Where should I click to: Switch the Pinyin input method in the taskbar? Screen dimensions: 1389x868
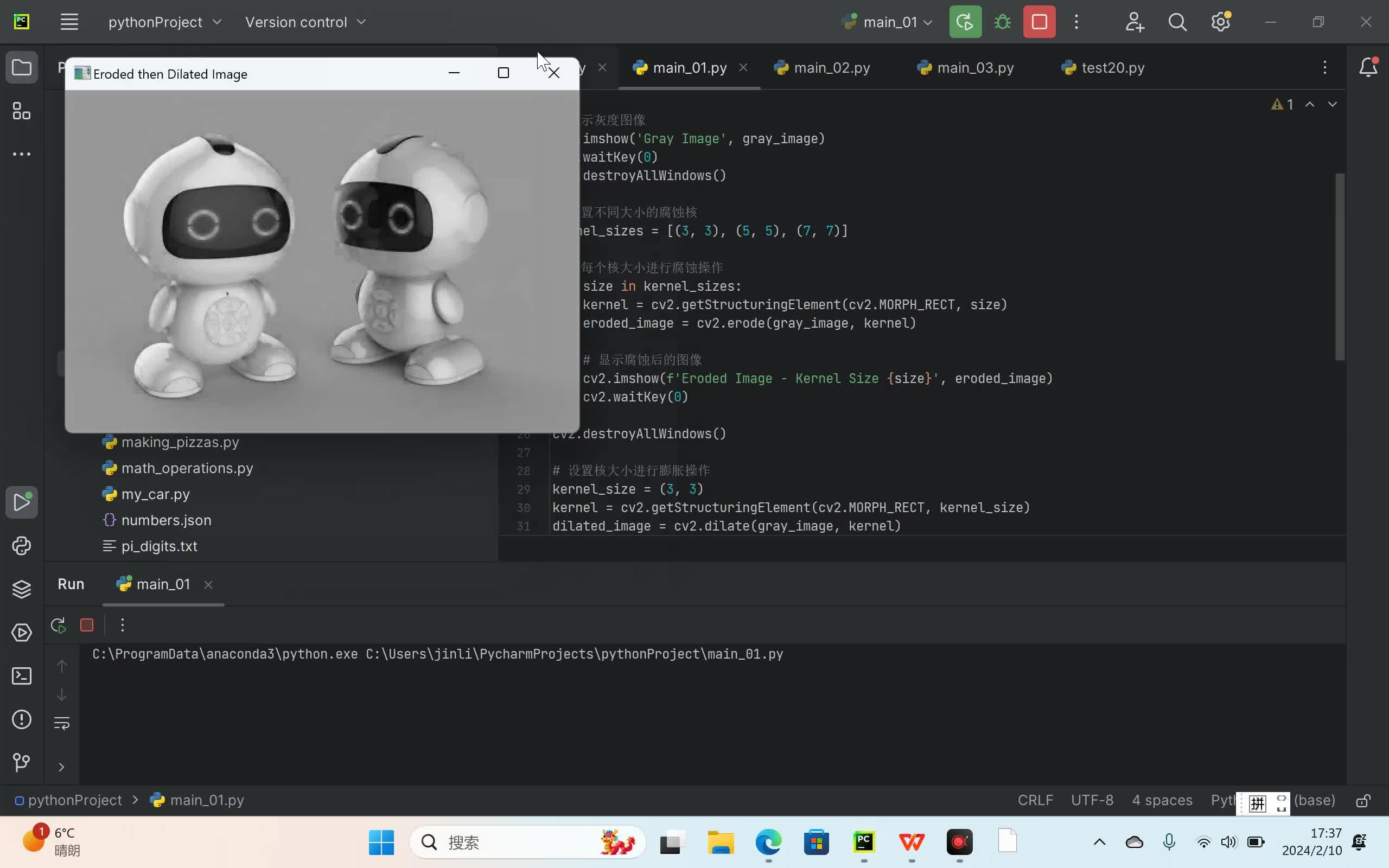point(1258,803)
